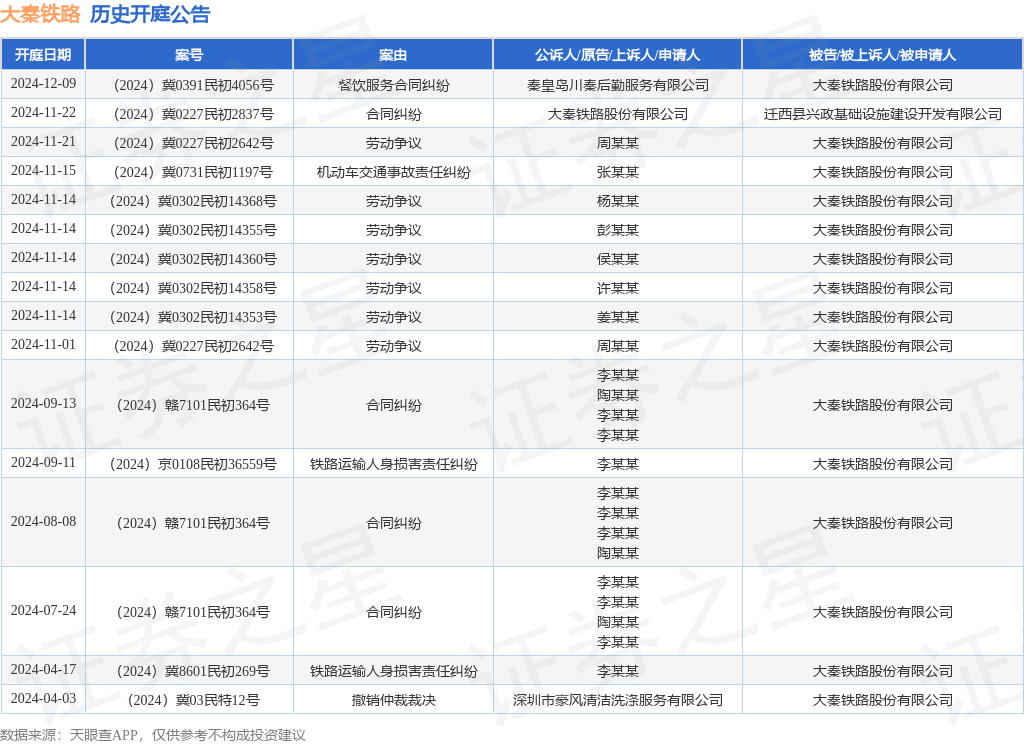Select 赣7101民初364号 in the 2024-08-08 row
The width and height of the screenshot is (1024, 744).
coord(193,523)
